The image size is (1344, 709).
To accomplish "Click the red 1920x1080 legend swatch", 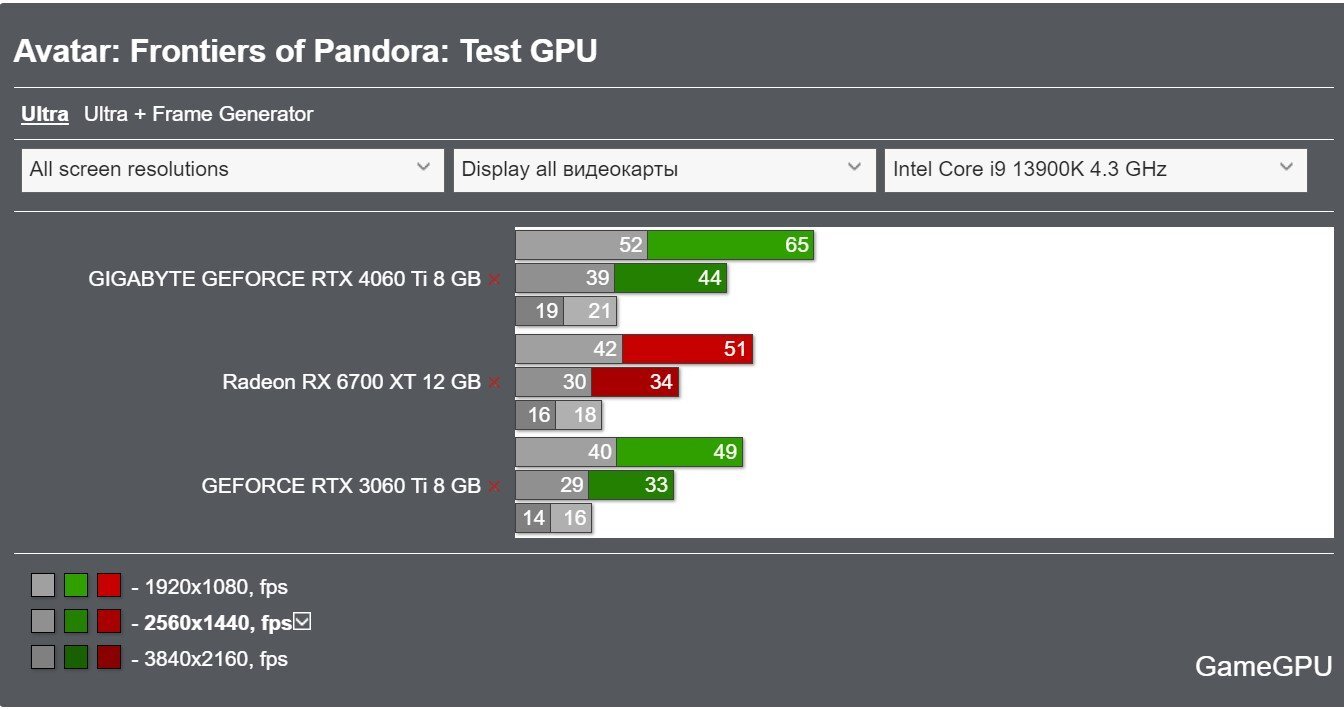I will 109,586.
